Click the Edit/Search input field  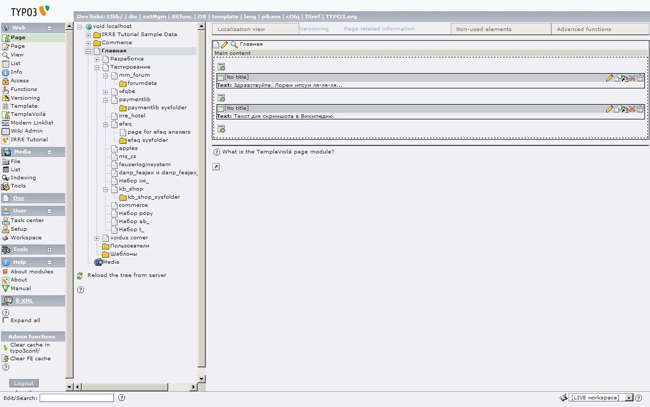[x=77, y=398]
